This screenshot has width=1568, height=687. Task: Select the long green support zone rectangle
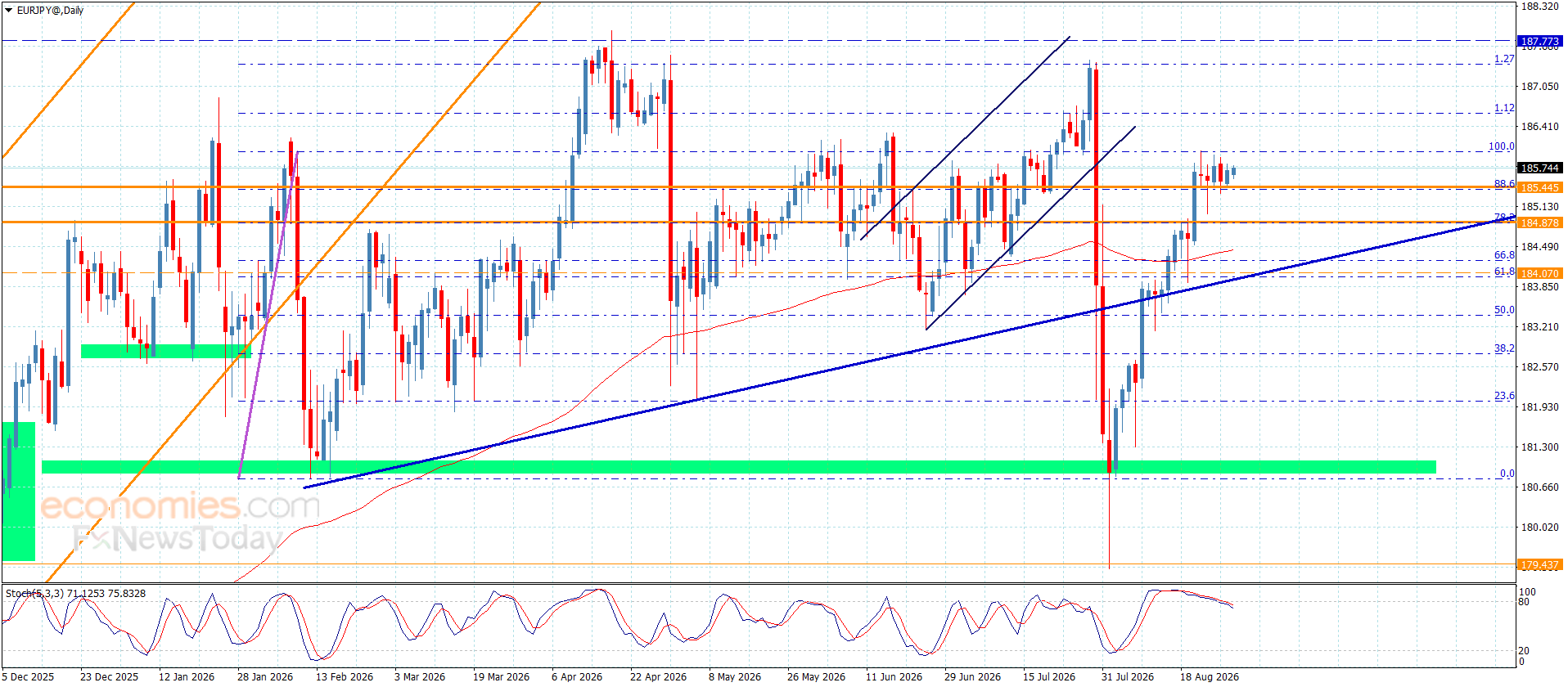coord(739,467)
